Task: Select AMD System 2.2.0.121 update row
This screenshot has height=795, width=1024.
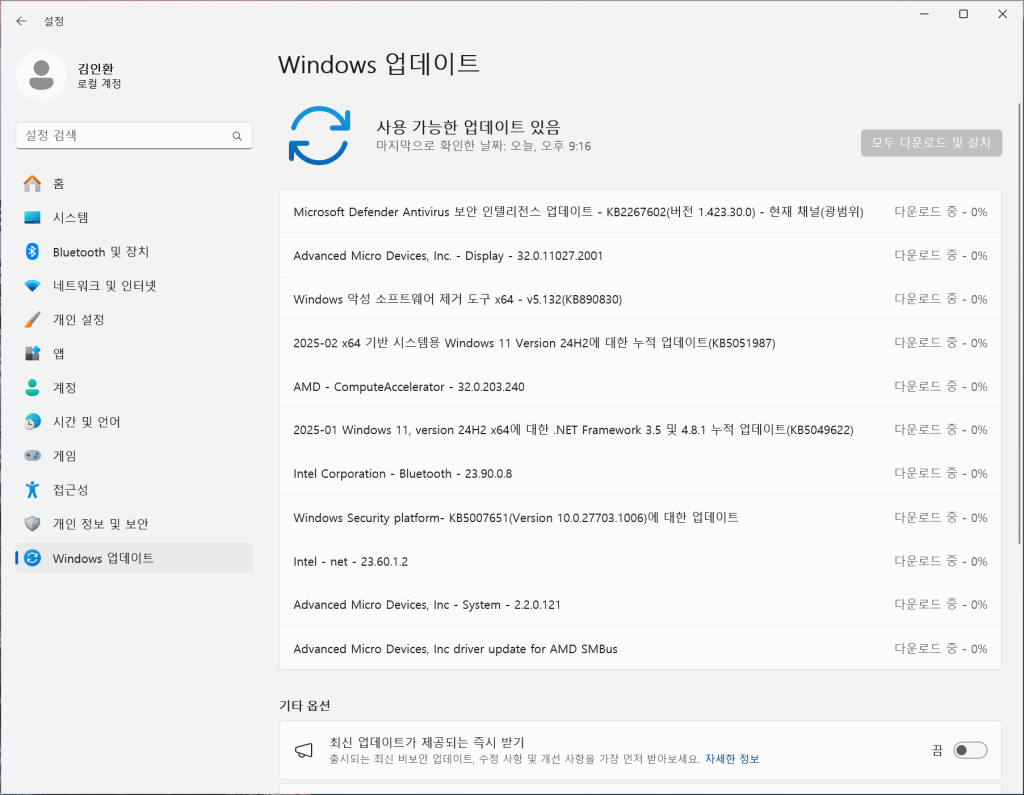Action: [x=640, y=605]
